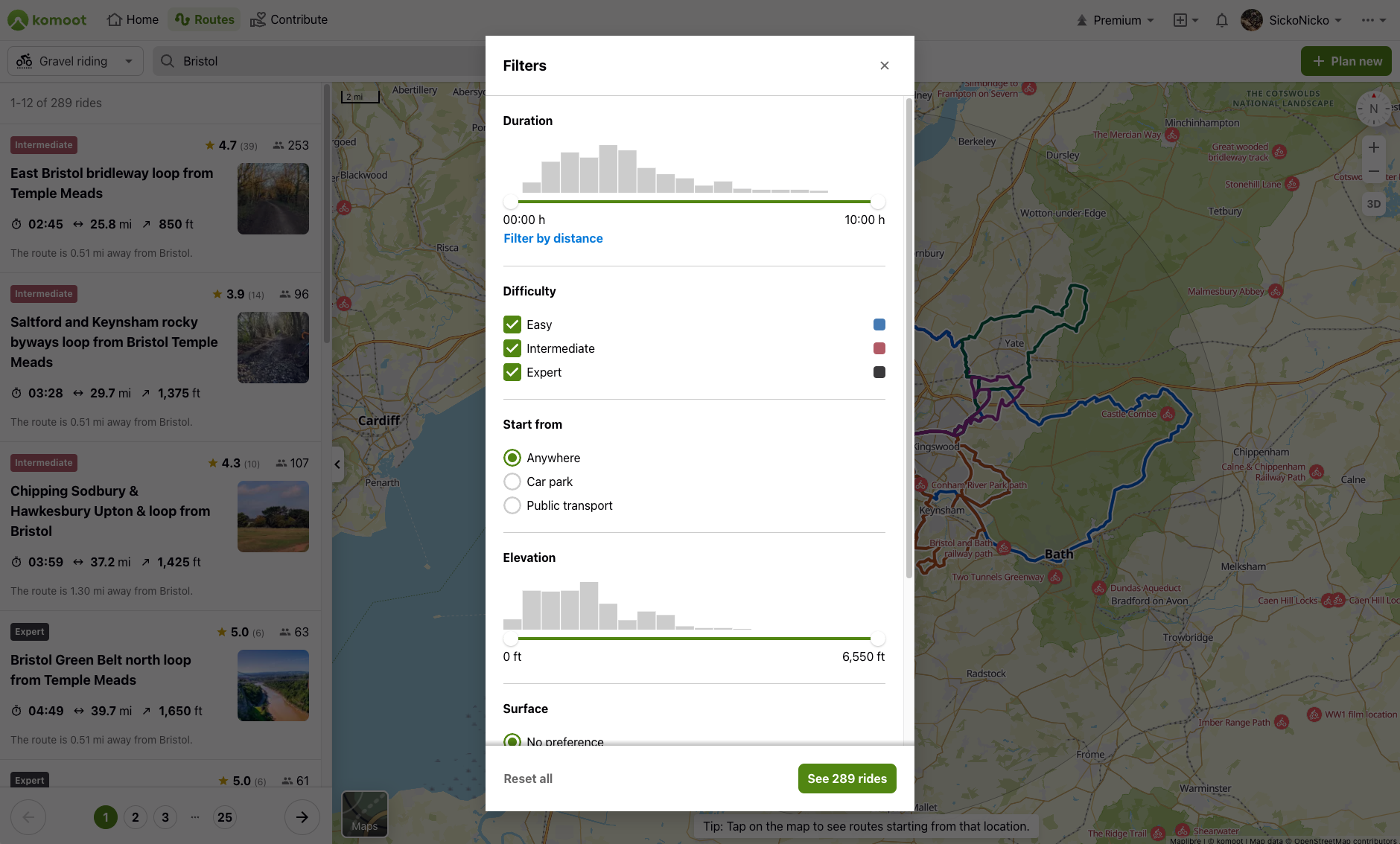Click the blue Easy color swatch

point(879,325)
